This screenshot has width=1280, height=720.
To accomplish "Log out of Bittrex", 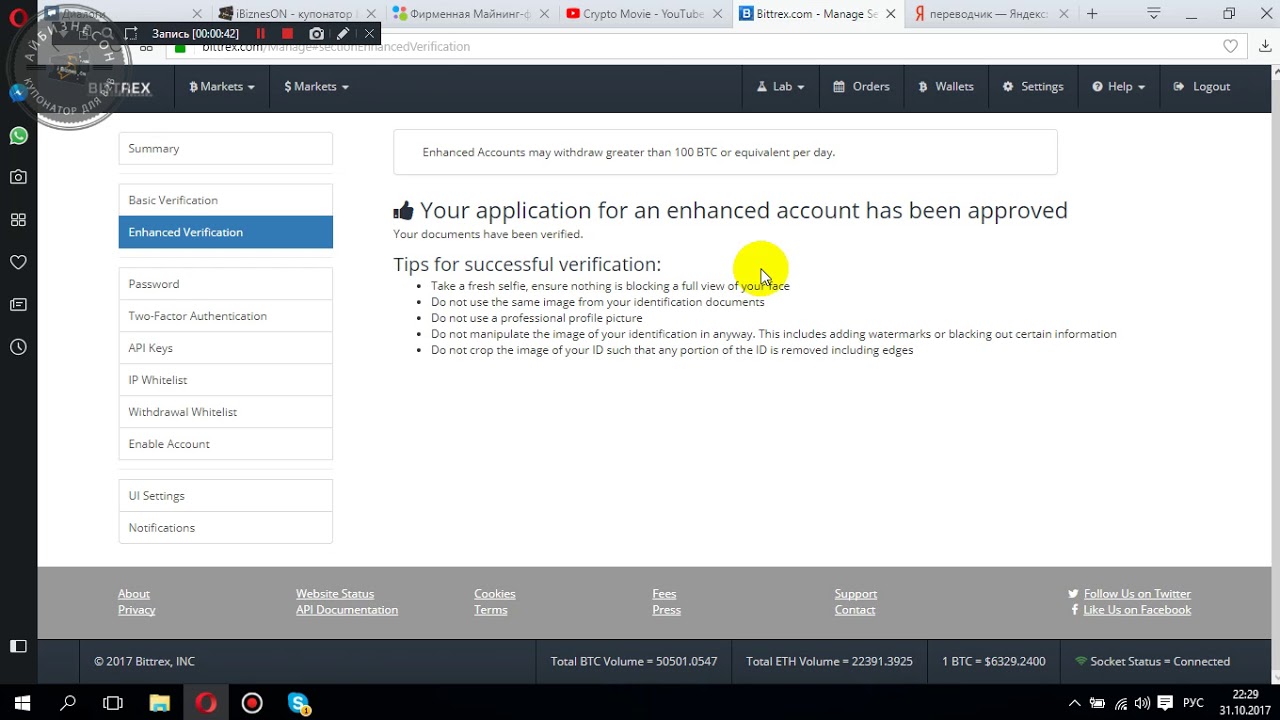I will (x=1202, y=87).
